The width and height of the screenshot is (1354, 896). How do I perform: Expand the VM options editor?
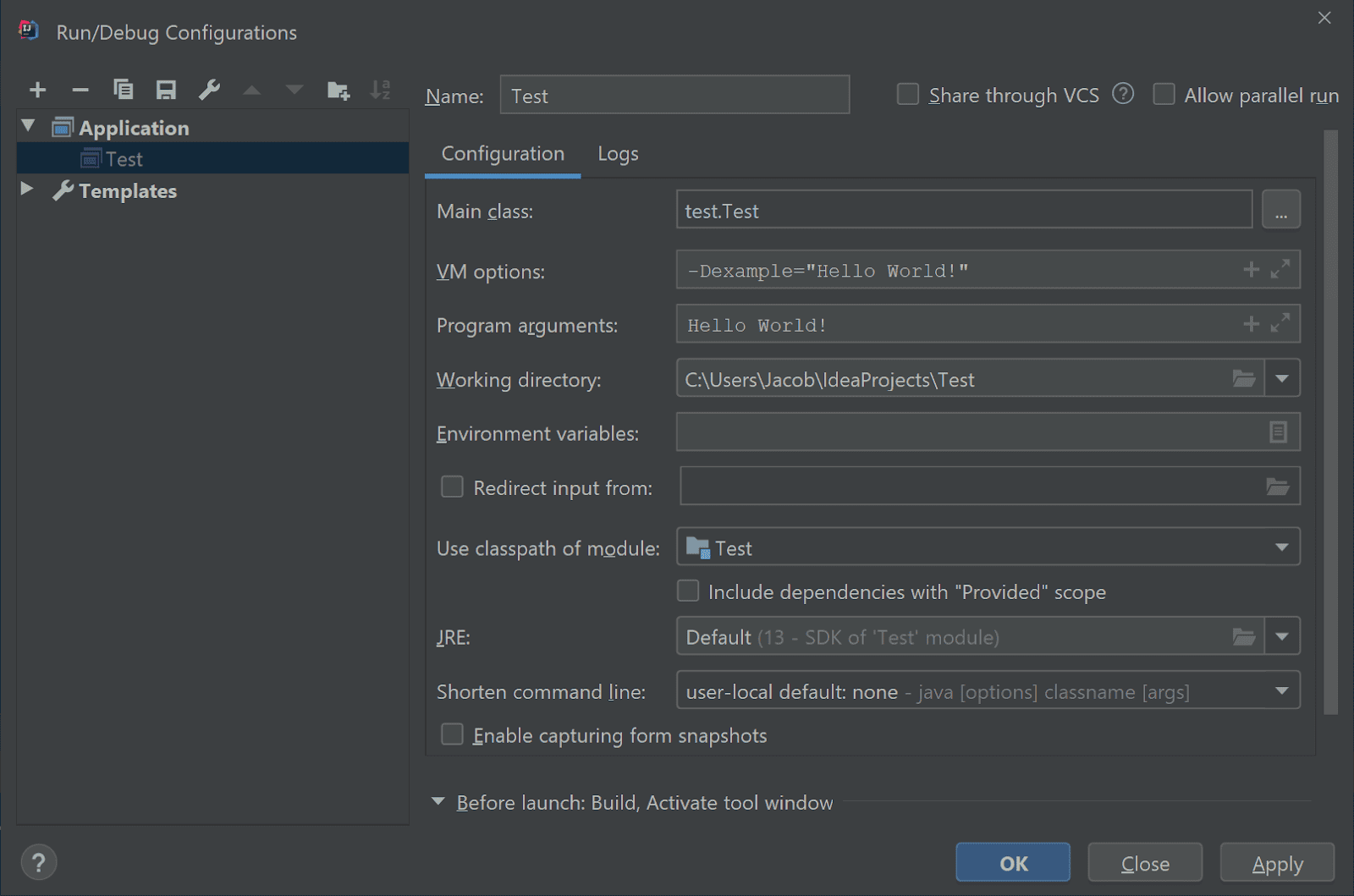click(x=1280, y=269)
